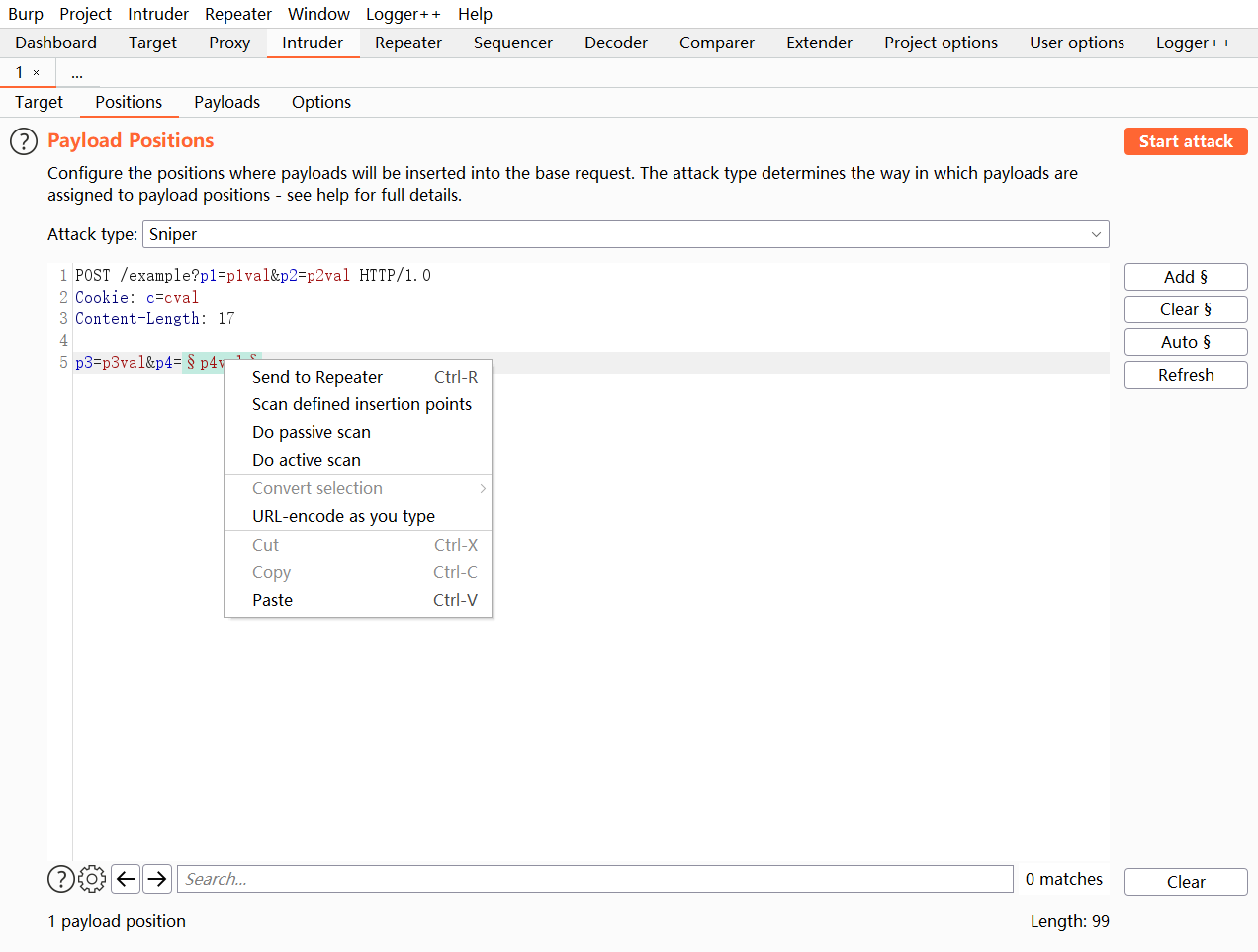Open the Project options tab
The image size is (1258, 952).
click(942, 43)
